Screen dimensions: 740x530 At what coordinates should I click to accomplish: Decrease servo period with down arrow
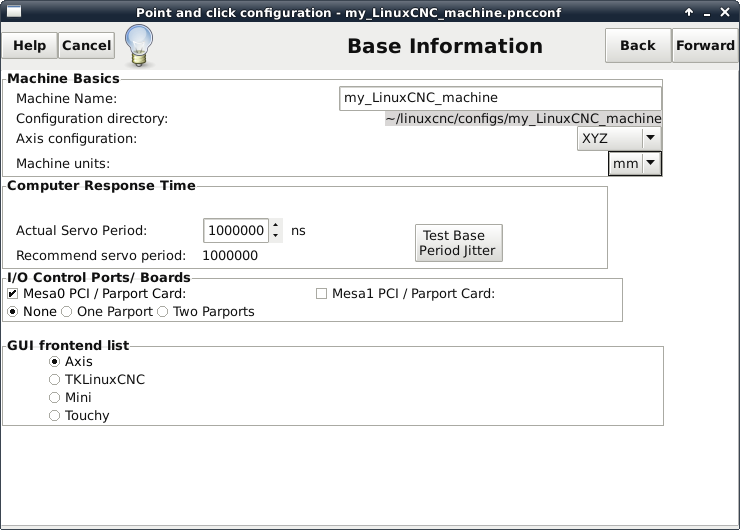pyautogui.click(x=276, y=236)
